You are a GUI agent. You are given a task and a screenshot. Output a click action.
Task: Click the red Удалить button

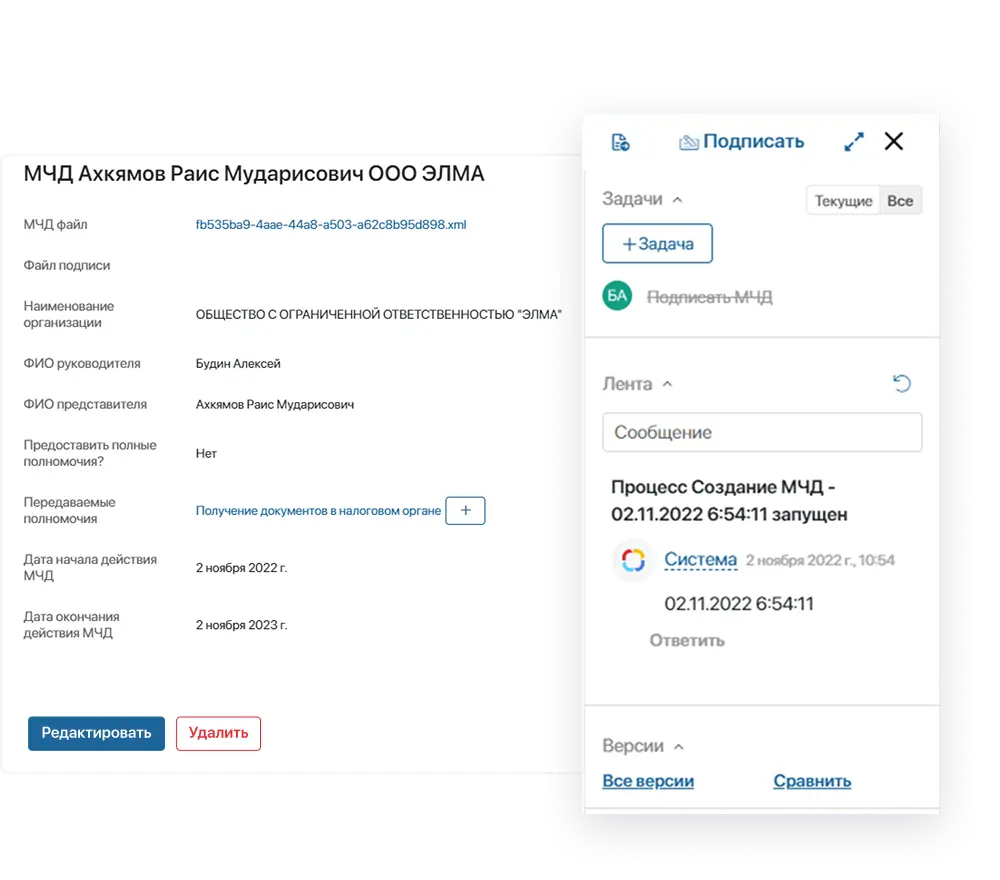(x=218, y=733)
